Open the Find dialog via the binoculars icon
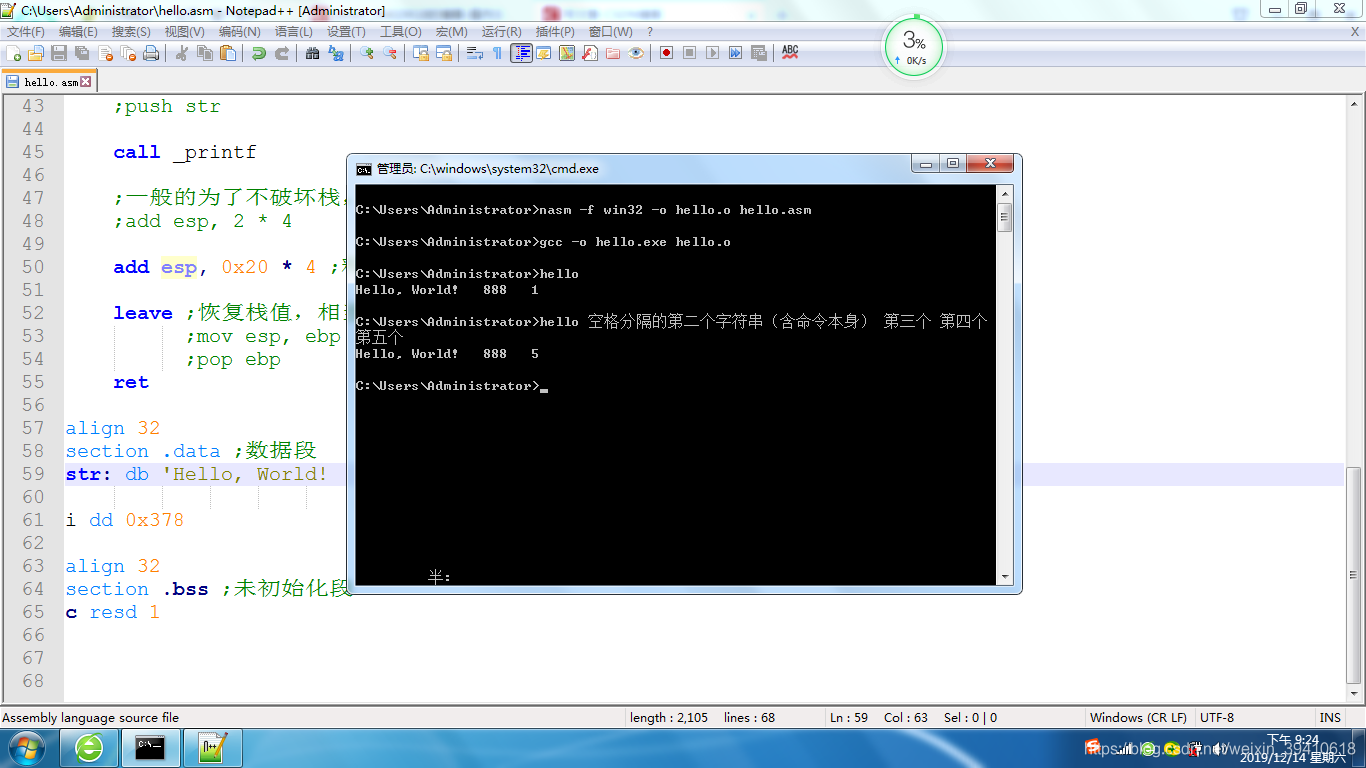The image size is (1366, 768). click(x=312, y=53)
